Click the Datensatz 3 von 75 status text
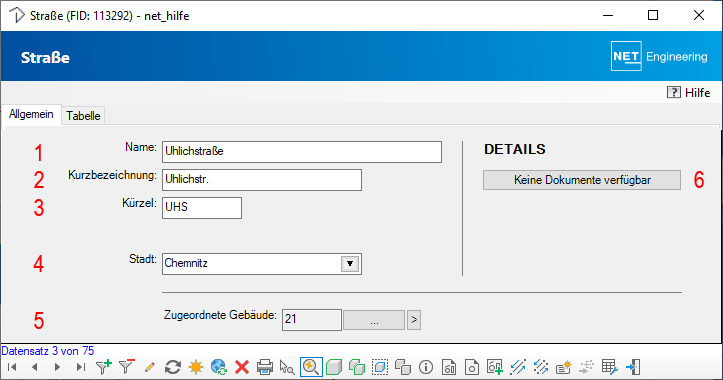 click(x=47, y=351)
